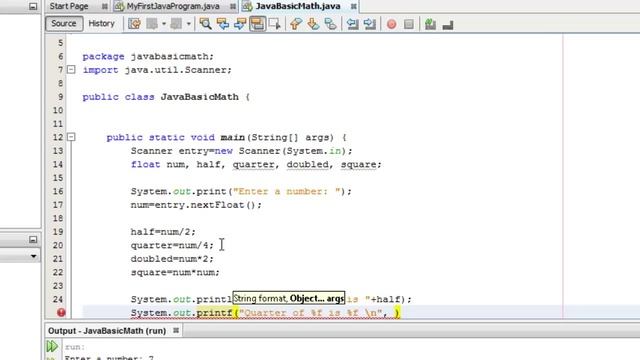Shift the line right
This screenshot has height=360, width=640.
[369, 24]
